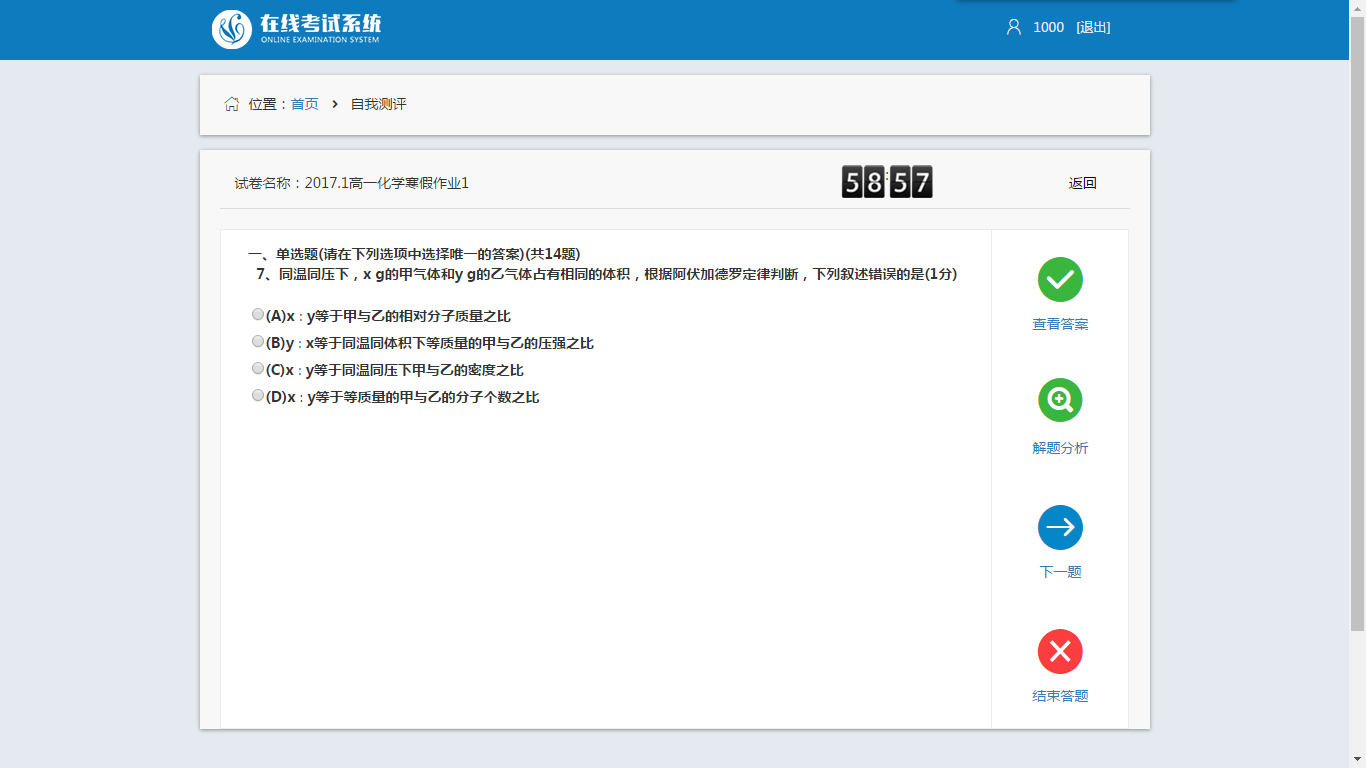Go to next question with blue arrow icon
The width and height of the screenshot is (1366, 768).
point(1060,527)
